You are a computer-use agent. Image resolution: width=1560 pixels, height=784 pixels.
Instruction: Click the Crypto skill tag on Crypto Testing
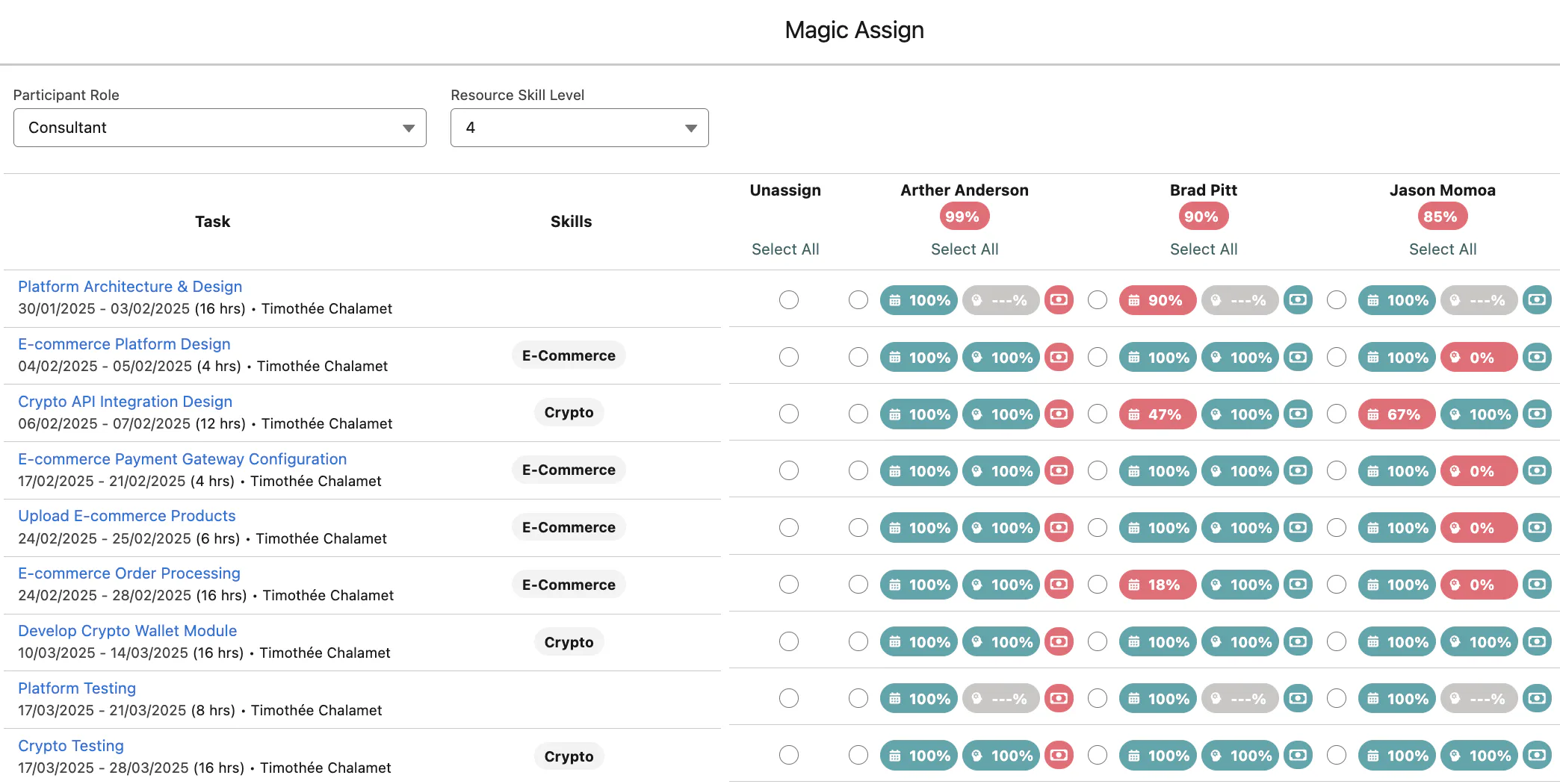pyautogui.click(x=569, y=756)
